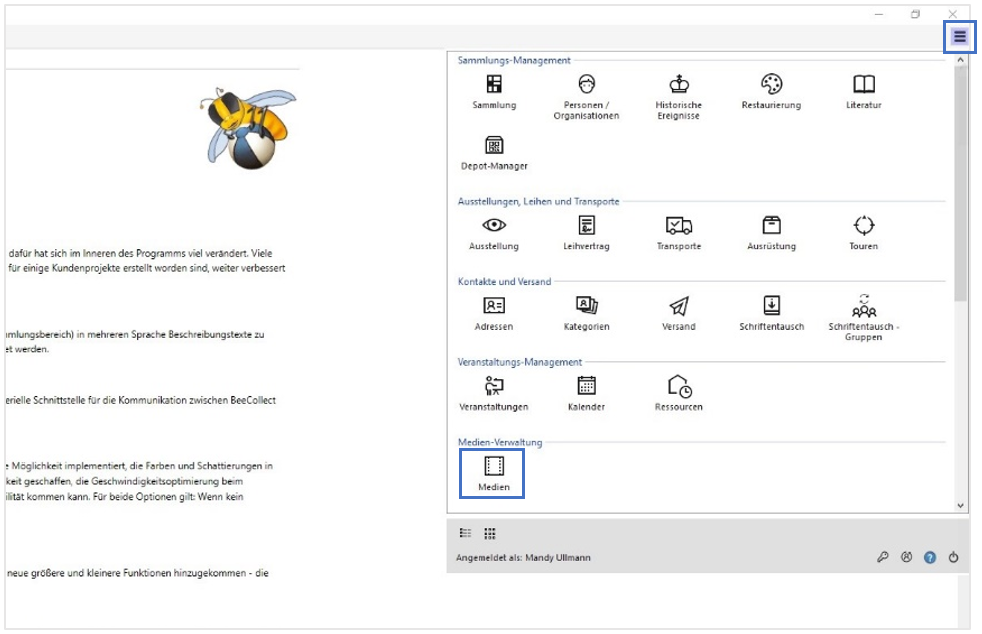Open the Literatur book icon
The width and height of the screenshot is (982, 634).
(863, 85)
